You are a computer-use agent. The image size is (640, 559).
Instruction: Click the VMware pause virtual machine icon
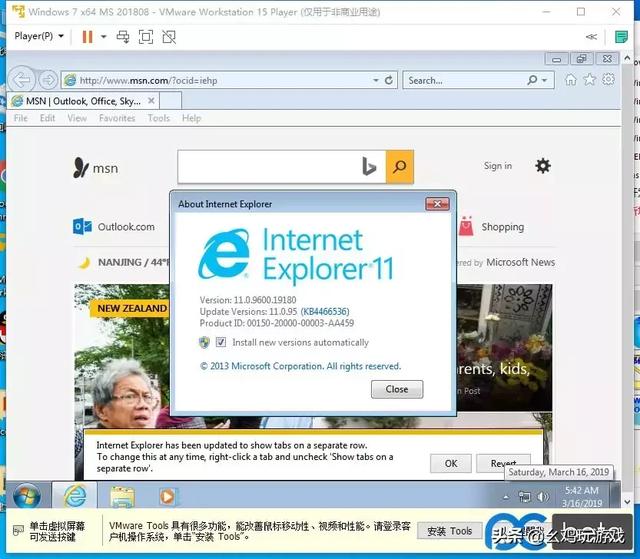coord(87,37)
